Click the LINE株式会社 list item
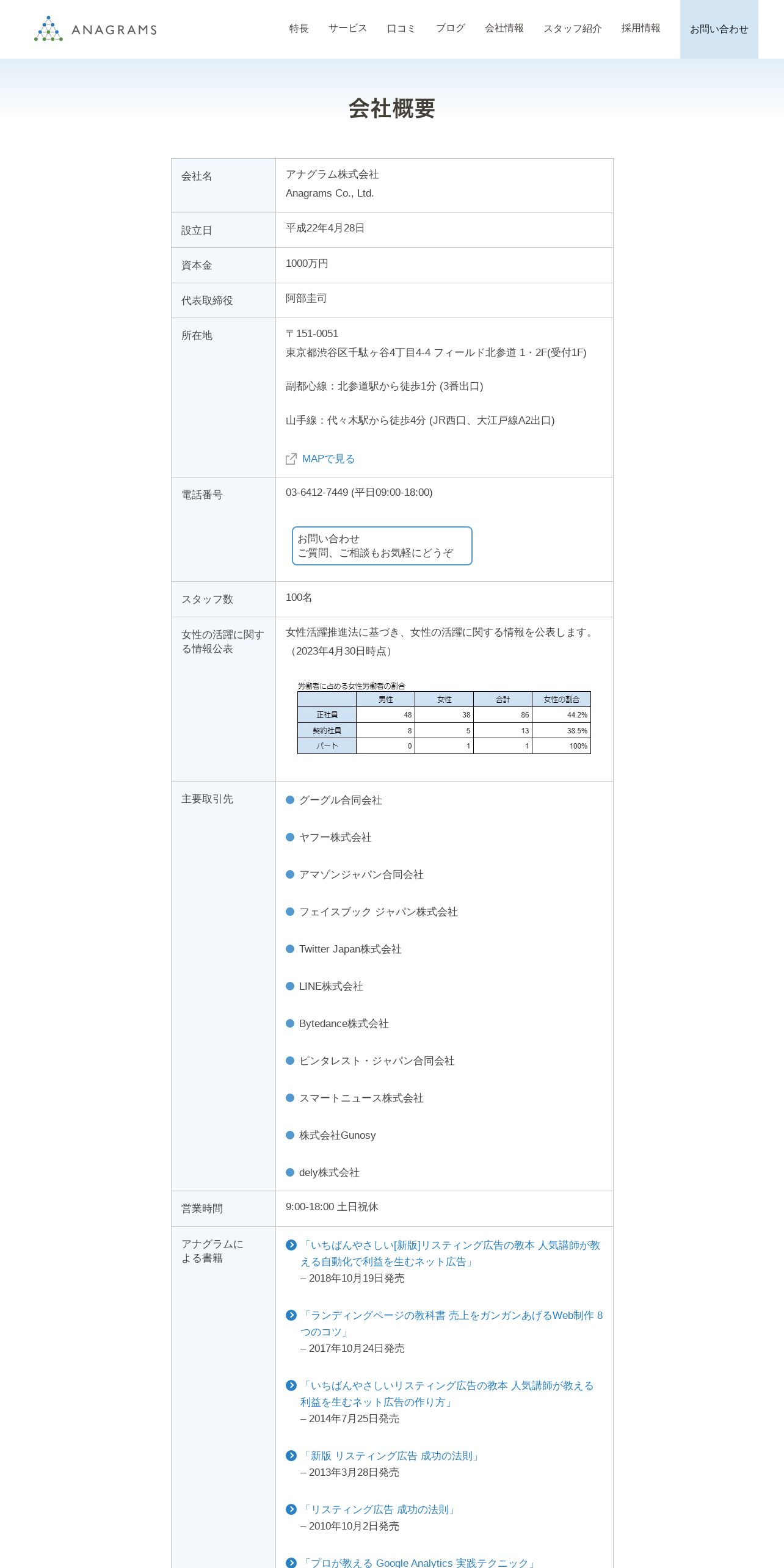 pos(331,986)
